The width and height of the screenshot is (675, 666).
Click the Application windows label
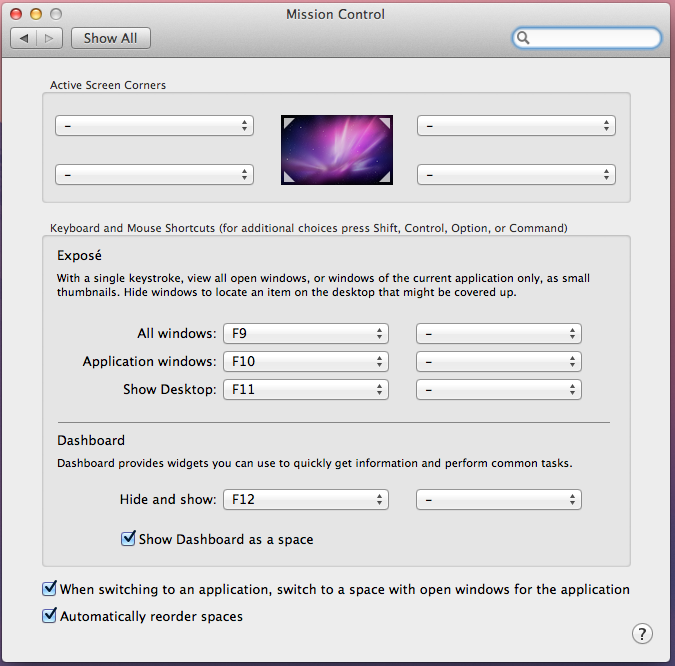pyautogui.click(x=149, y=362)
